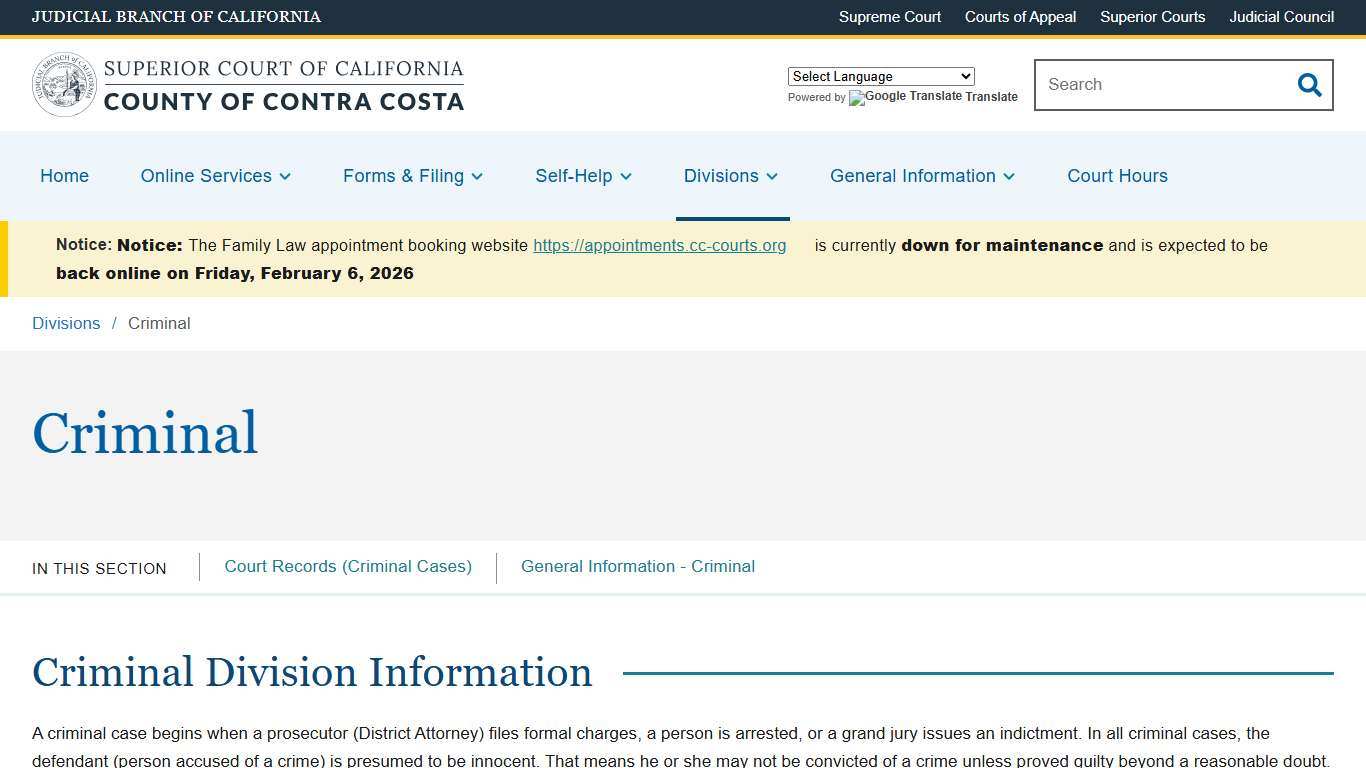Click the Divisions breadcrumb link
1366x768 pixels.
(x=66, y=323)
